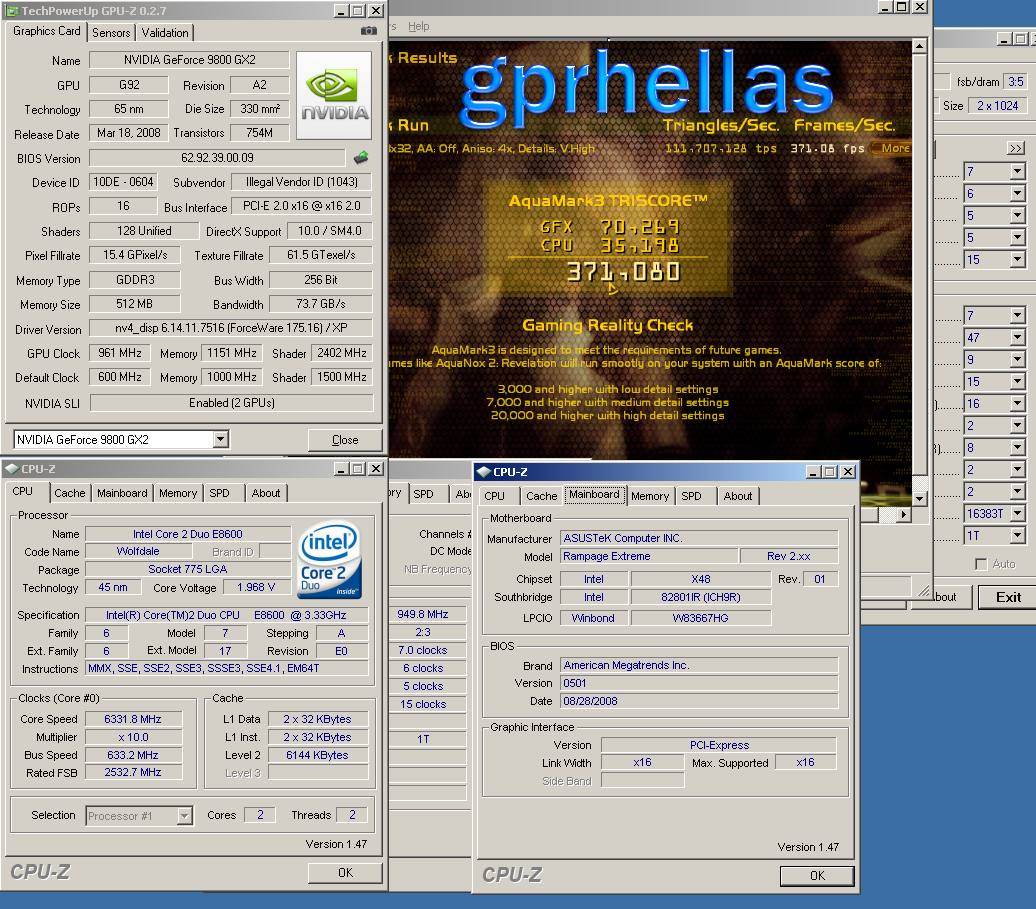
Task: Open the NVIDIA GeForce 9800 GX2 card dropdown
Action: pyautogui.click(x=221, y=439)
